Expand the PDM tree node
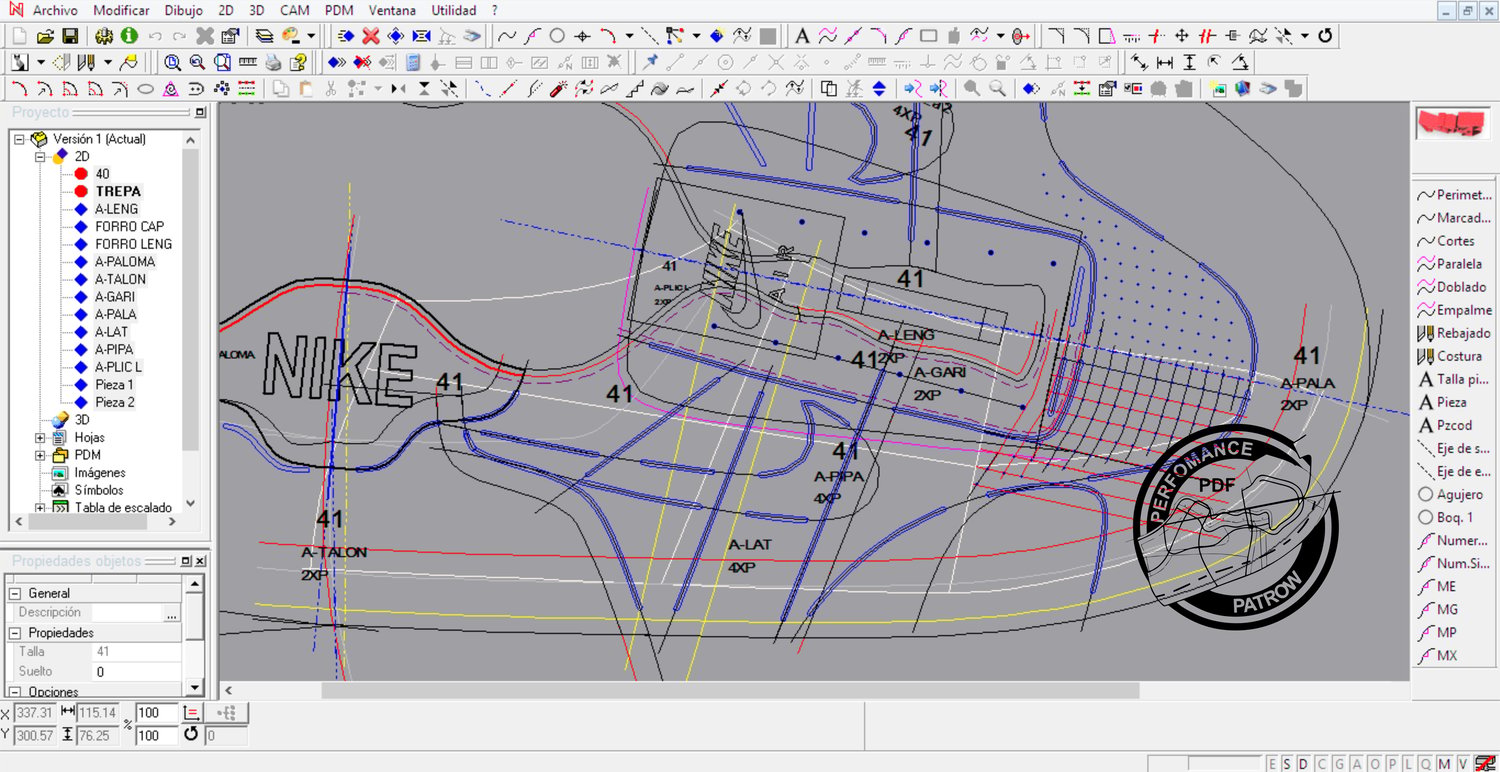 point(40,455)
